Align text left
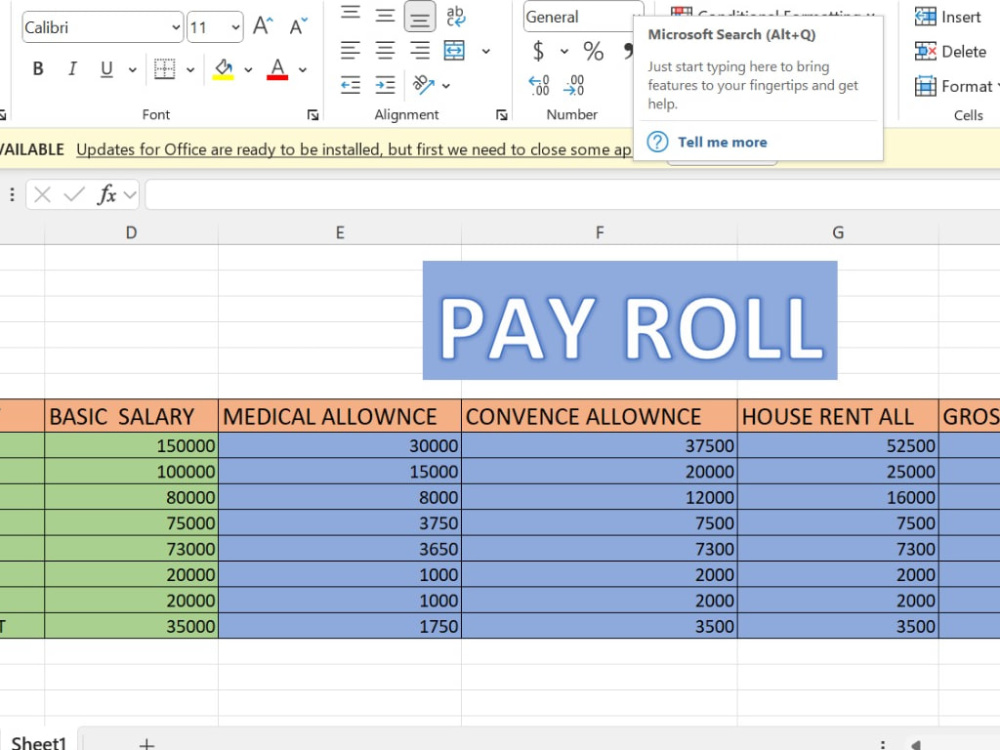The width and height of the screenshot is (1000, 750). (x=350, y=50)
